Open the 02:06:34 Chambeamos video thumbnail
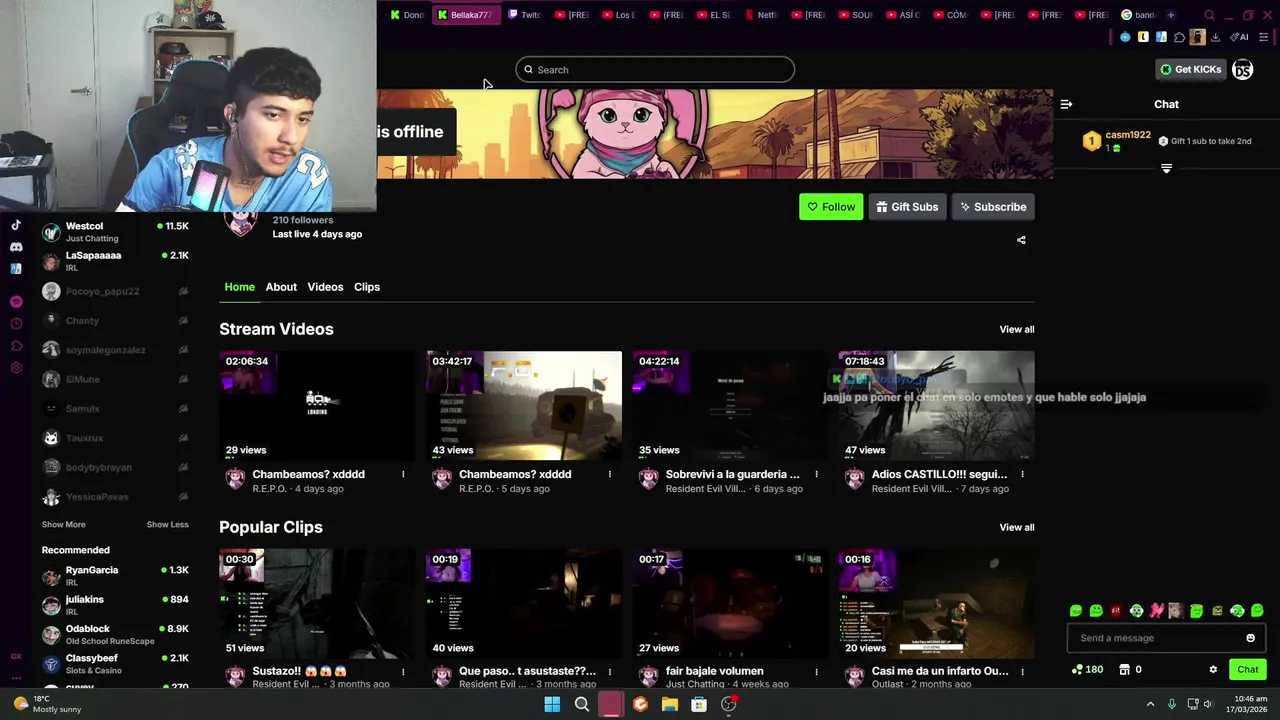This screenshot has height=720, width=1280. click(317, 405)
